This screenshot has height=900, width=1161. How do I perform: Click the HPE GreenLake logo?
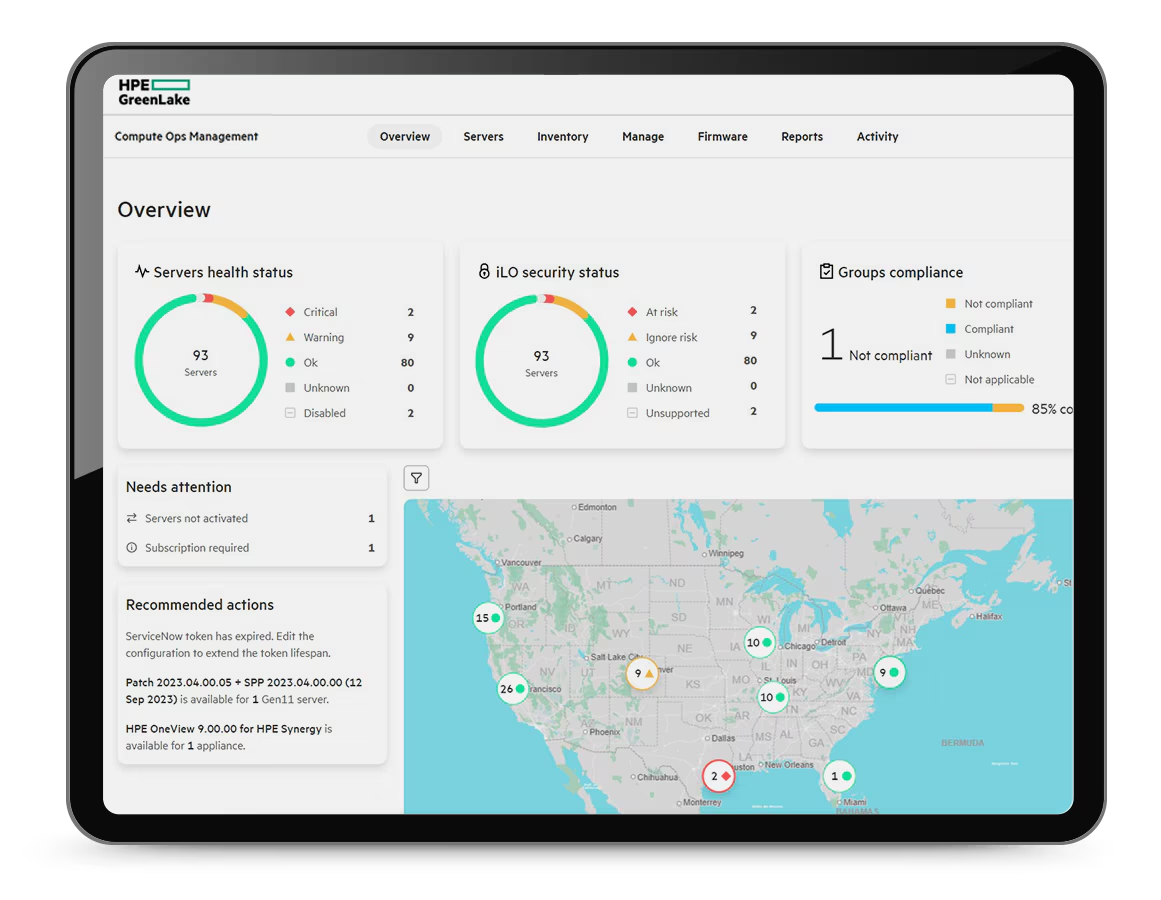click(x=154, y=93)
